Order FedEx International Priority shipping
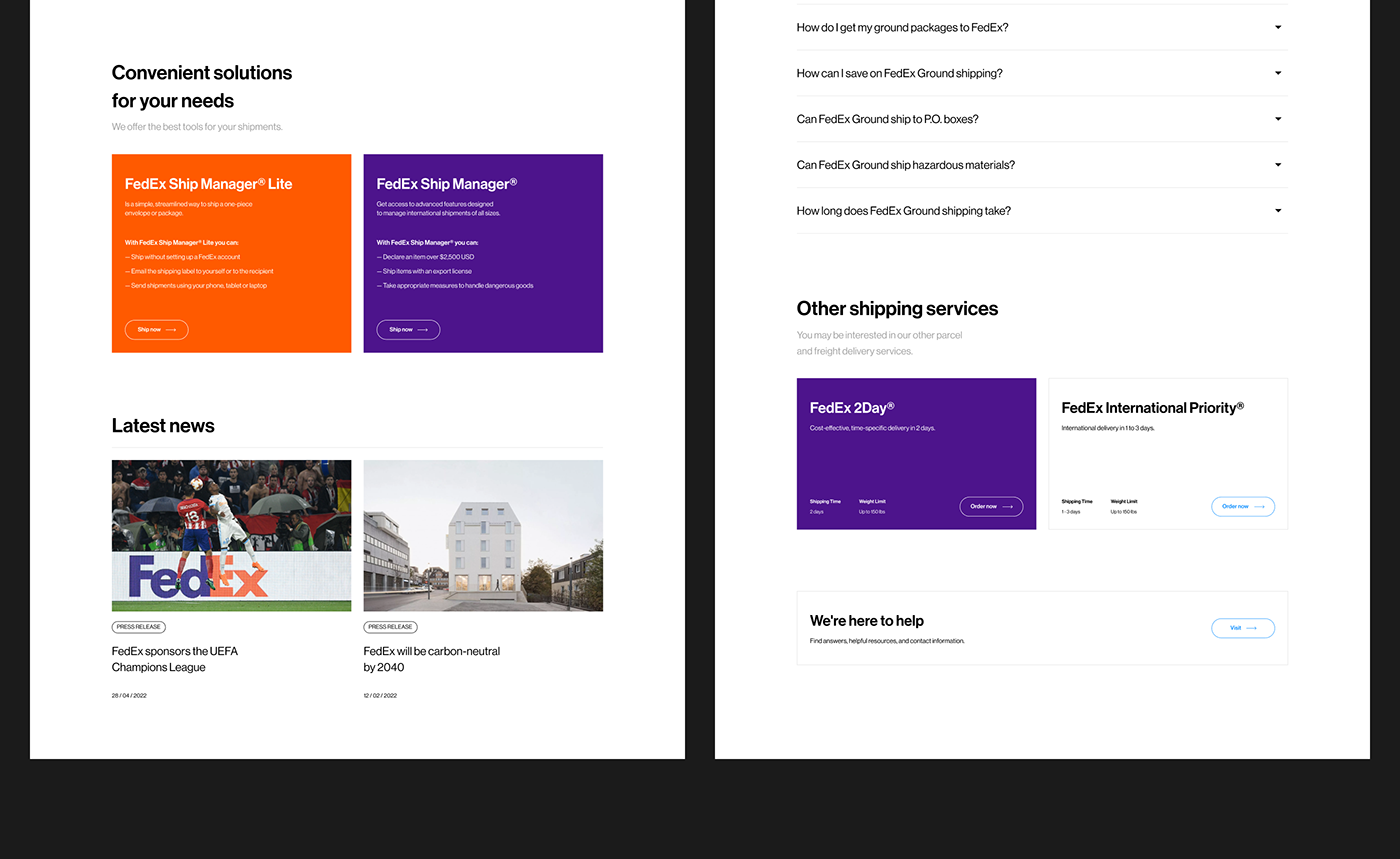The image size is (1400, 859). (x=1243, y=506)
